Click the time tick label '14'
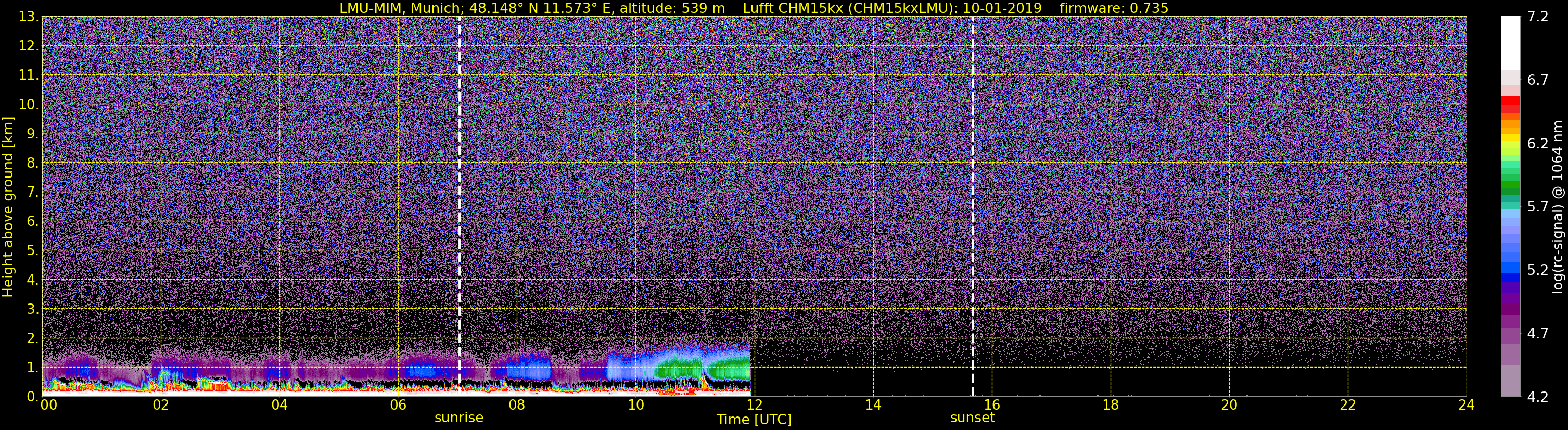Viewport: 1568px width, 430px height. point(873,405)
